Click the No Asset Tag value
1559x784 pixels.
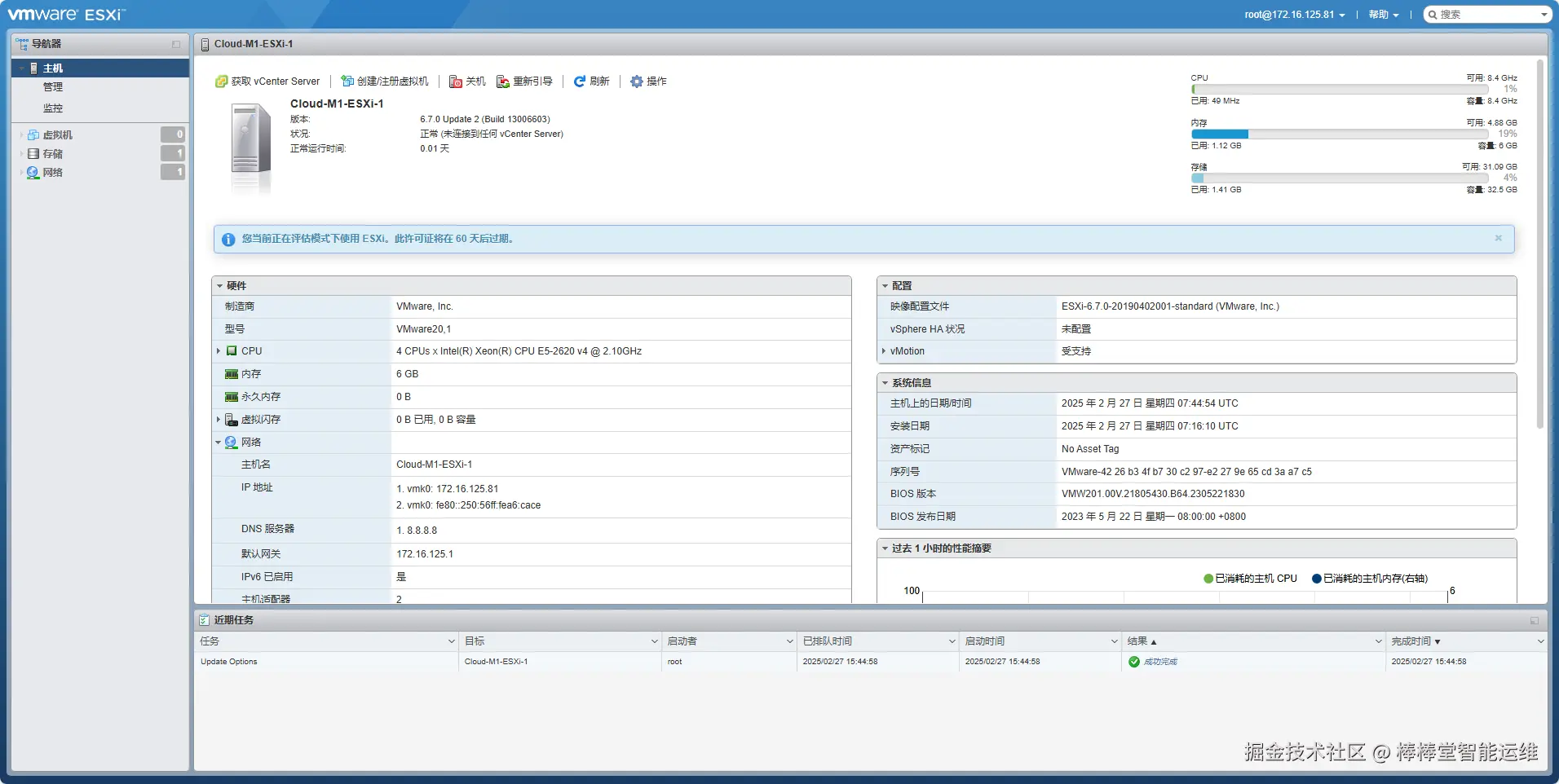(1090, 449)
